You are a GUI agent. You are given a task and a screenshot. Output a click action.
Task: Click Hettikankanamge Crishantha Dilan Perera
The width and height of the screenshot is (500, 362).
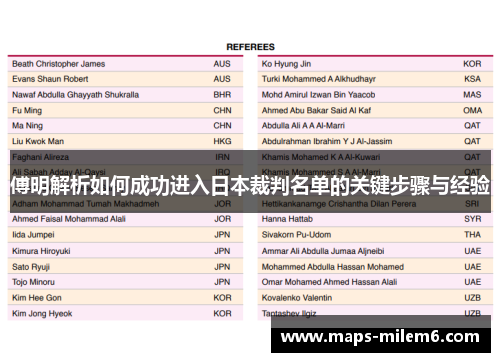click(x=339, y=204)
